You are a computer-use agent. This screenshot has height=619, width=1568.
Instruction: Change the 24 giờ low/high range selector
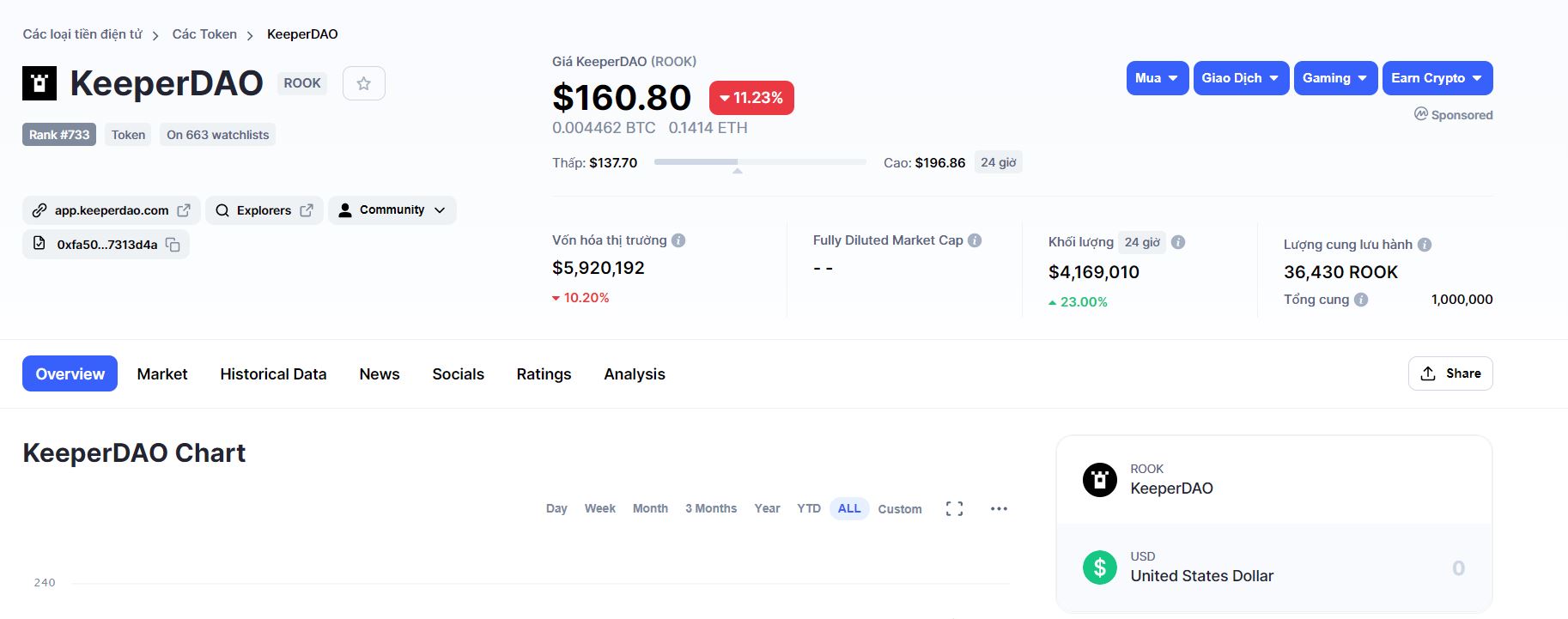coord(998,162)
